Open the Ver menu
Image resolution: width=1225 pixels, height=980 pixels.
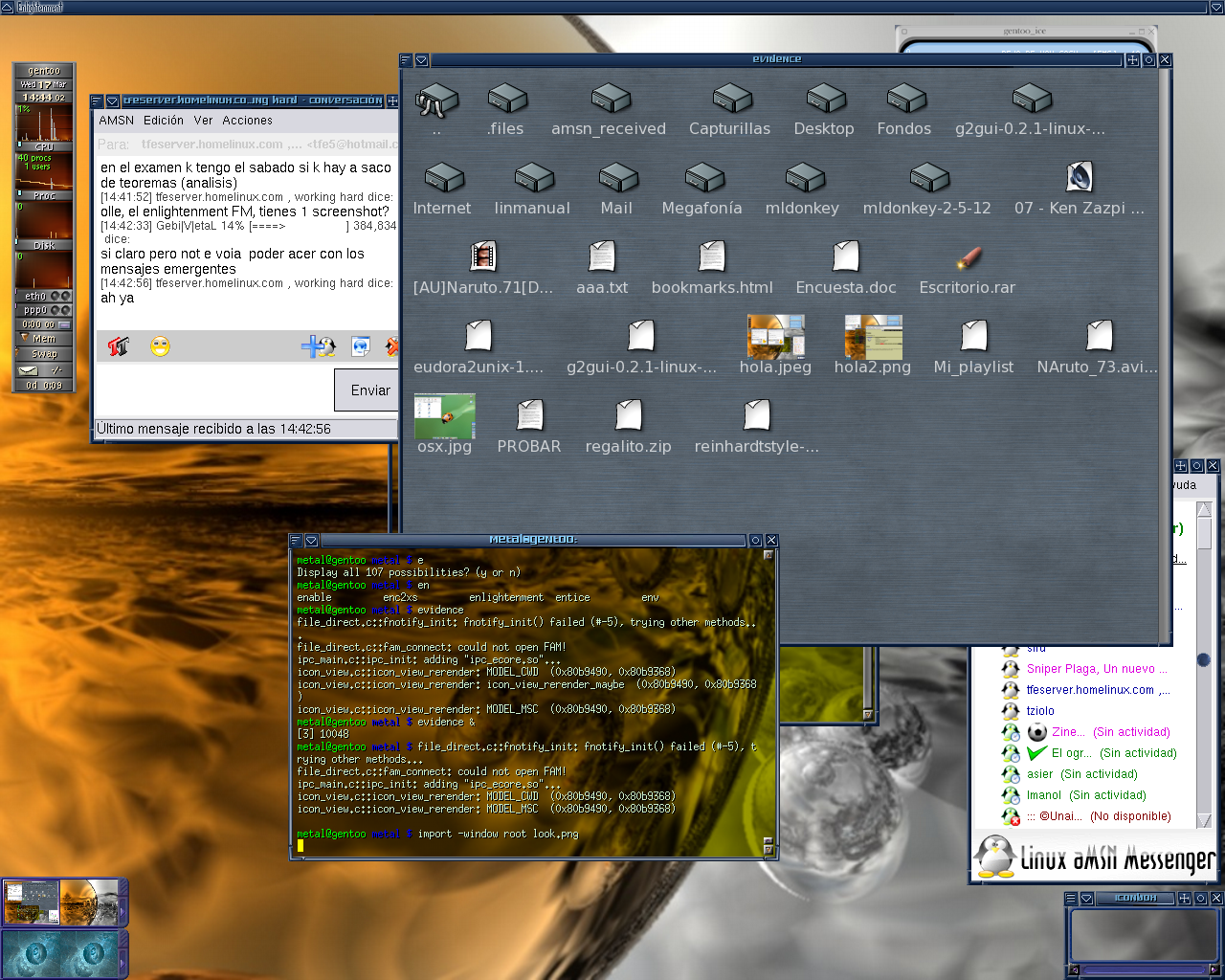point(203,121)
